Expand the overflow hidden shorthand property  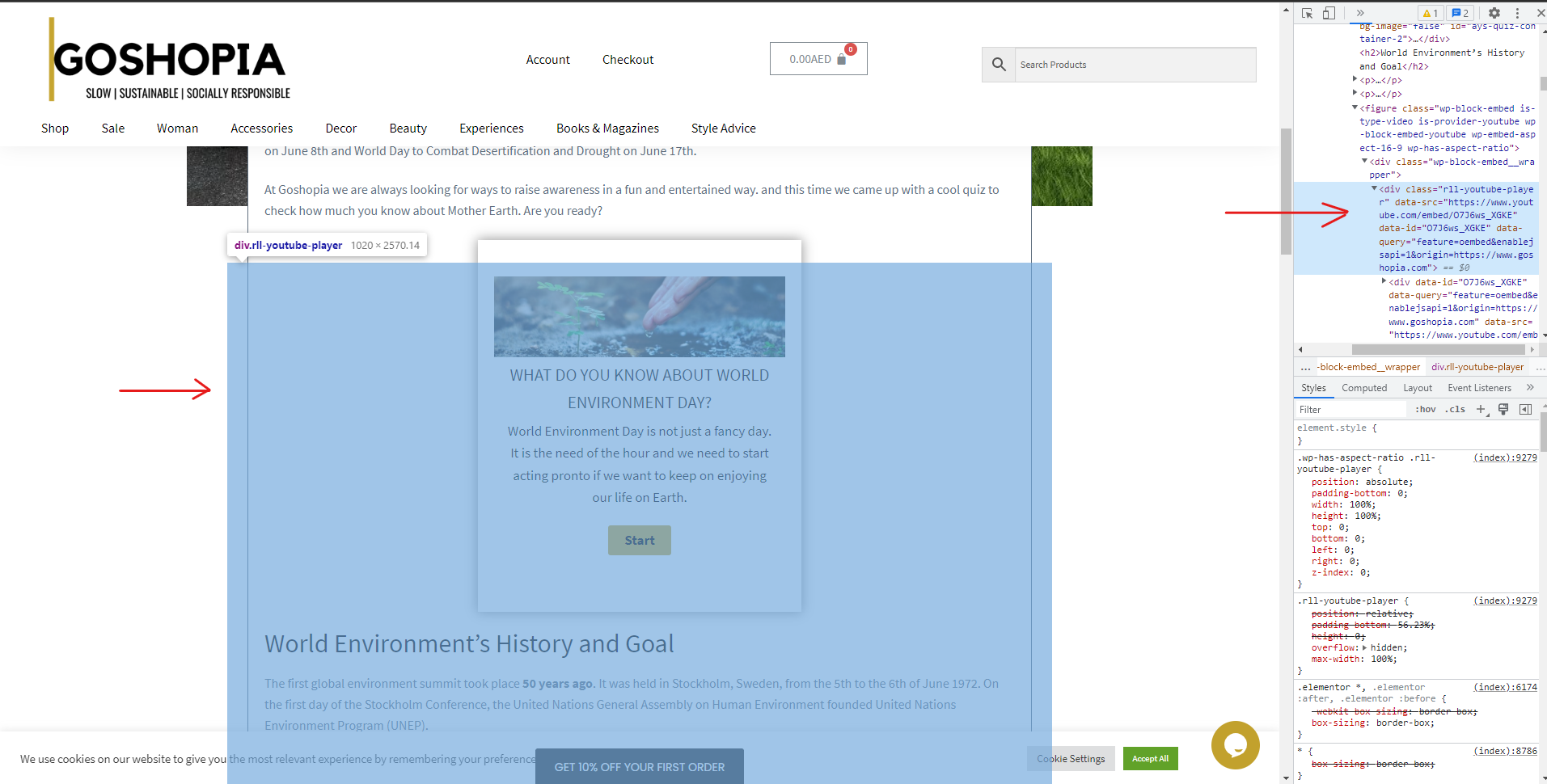1365,647
